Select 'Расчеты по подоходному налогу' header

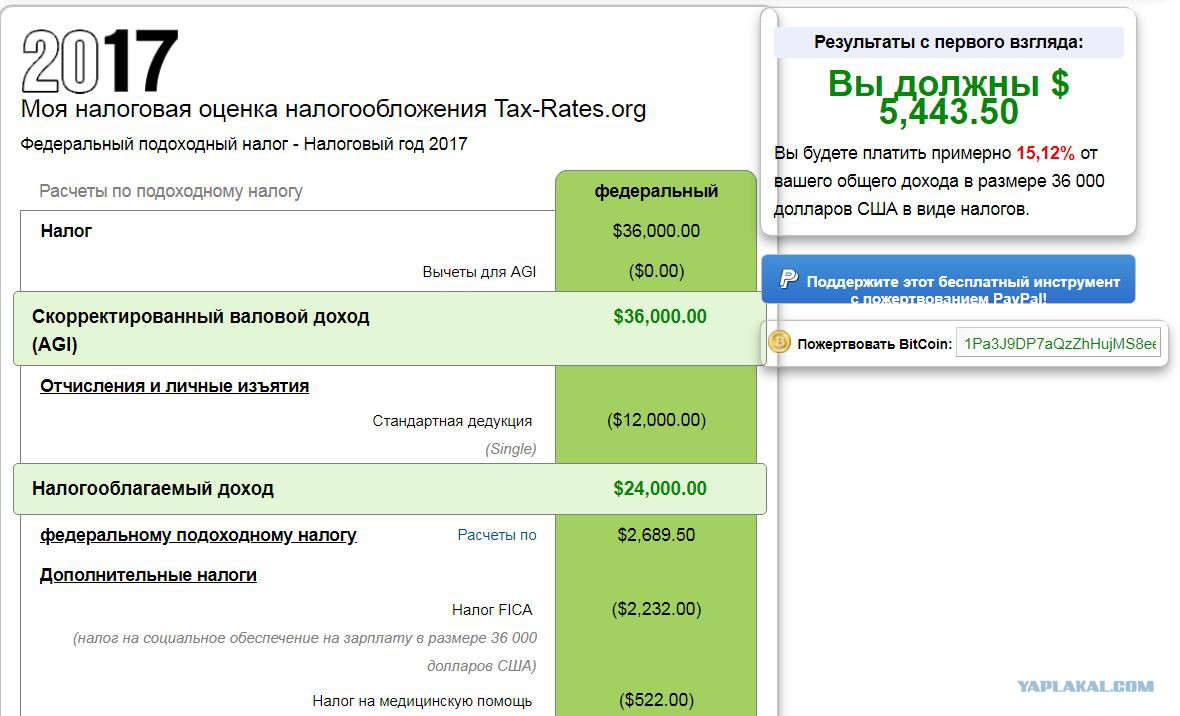click(x=171, y=191)
